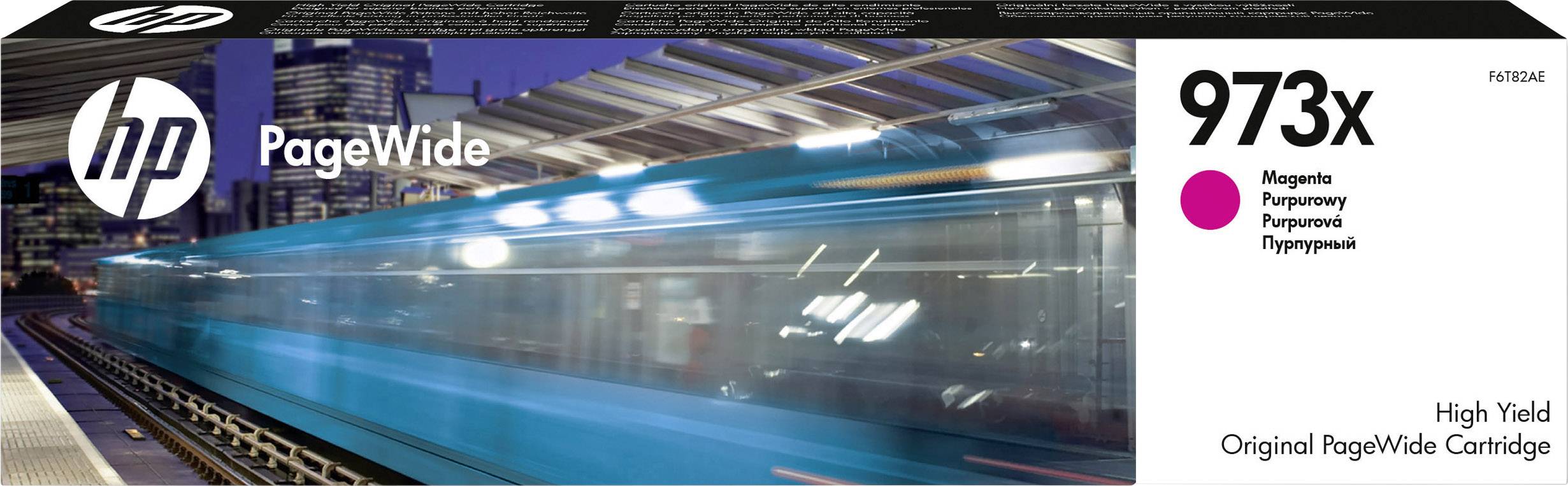Select the F6T82AE product code
This screenshot has width=1568, height=486.
click(x=1516, y=77)
